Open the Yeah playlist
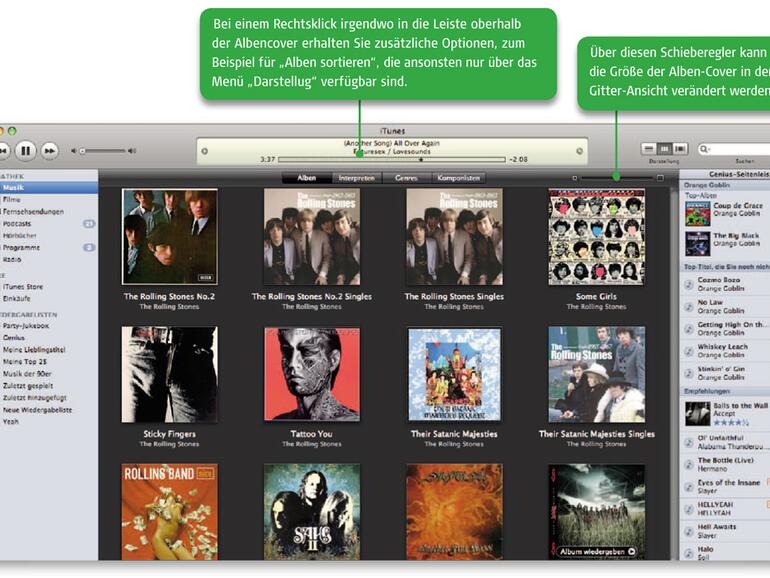 [49, 421]
